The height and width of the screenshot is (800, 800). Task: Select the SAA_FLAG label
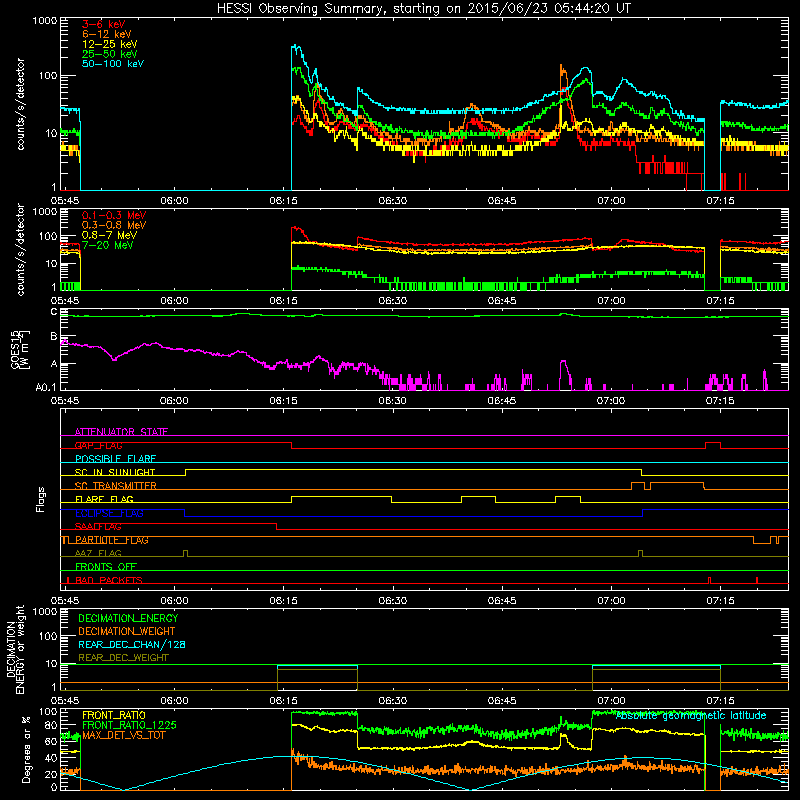98,527
